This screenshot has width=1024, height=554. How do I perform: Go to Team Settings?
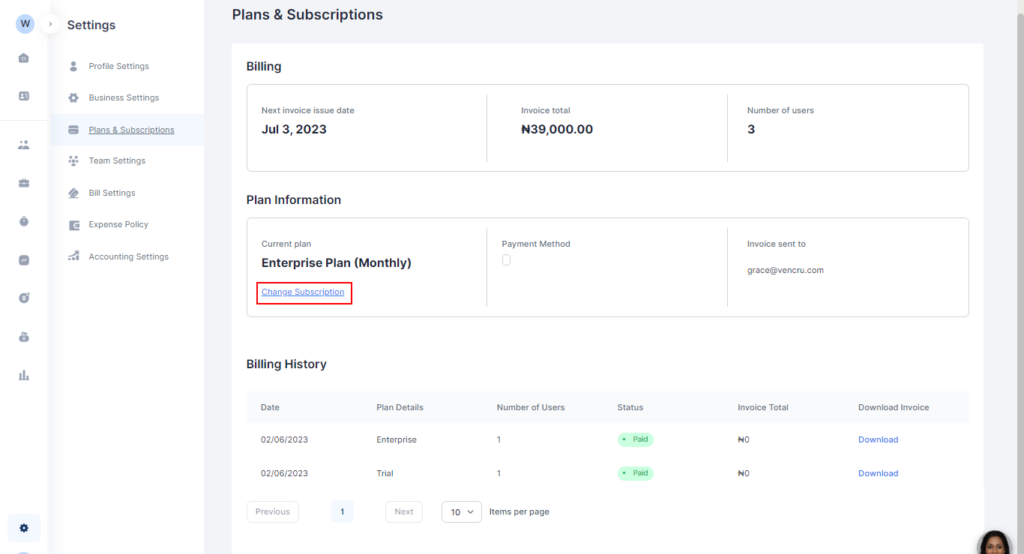point(116,161)
